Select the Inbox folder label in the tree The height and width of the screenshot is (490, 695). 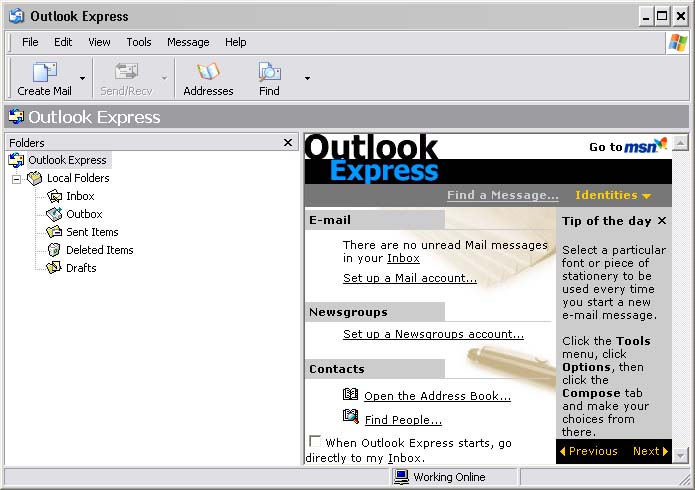(80, 196)
